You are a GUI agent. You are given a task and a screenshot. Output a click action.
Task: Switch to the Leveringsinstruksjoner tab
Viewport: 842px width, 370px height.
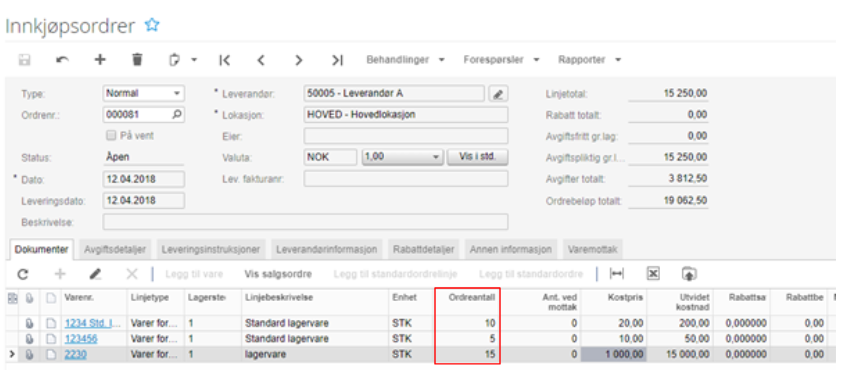click(210, 250)
